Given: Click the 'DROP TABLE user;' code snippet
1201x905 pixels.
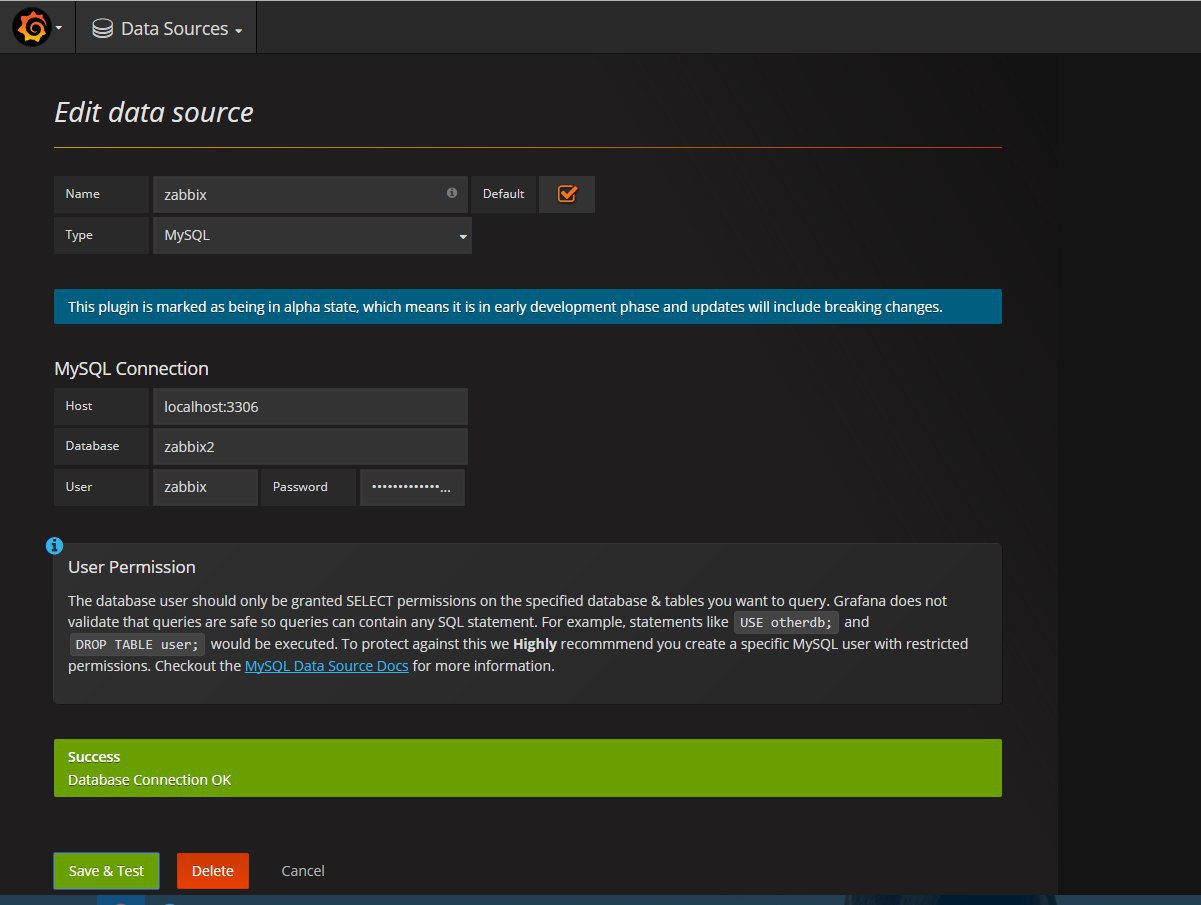Looking at the screenshot, I should [x=137, y=645].
